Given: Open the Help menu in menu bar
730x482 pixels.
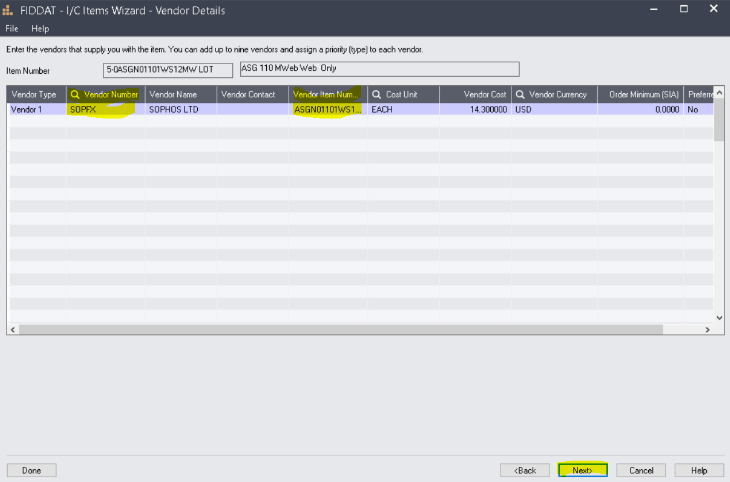Looking at the screenshot, I should (40, 29).
